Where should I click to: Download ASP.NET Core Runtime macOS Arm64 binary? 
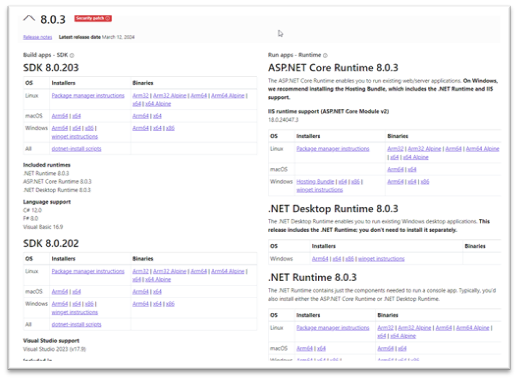pos(395,169)
